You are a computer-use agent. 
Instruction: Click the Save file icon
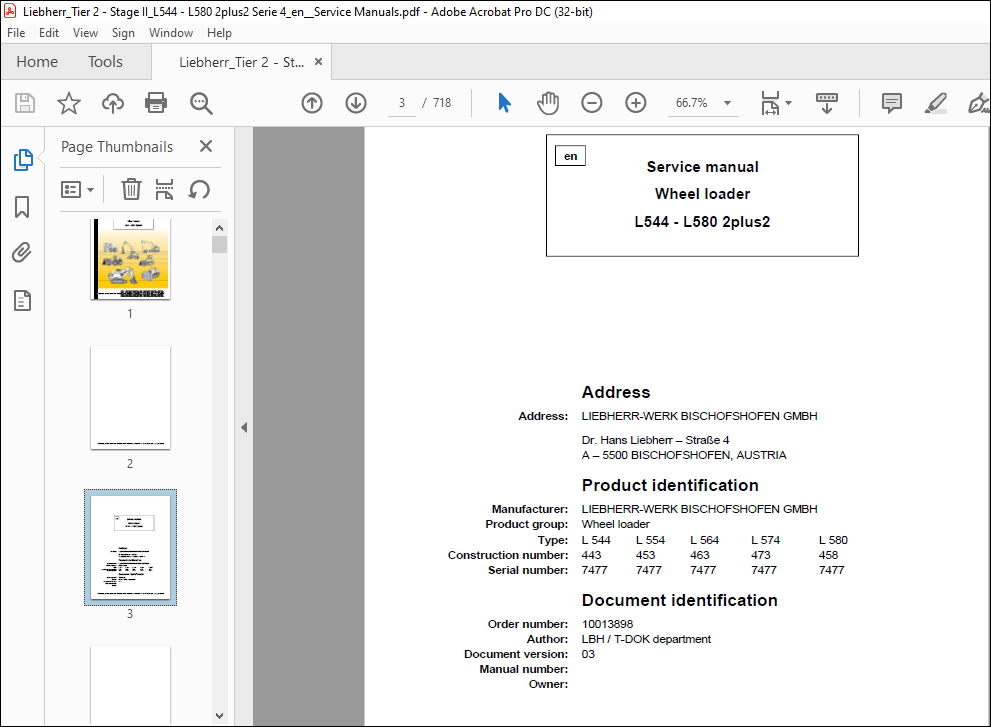click(x=25, y=102)
